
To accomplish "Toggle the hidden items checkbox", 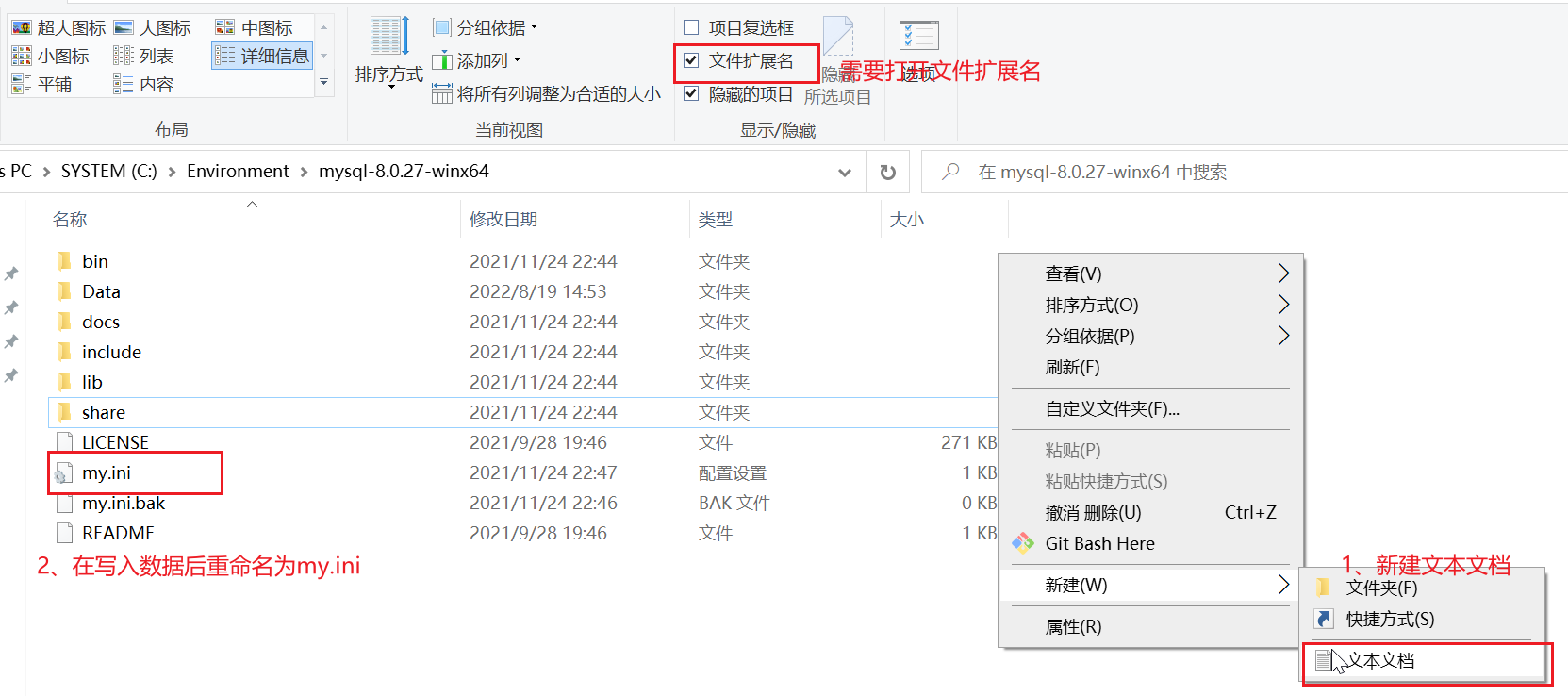I will click(691, 93).
